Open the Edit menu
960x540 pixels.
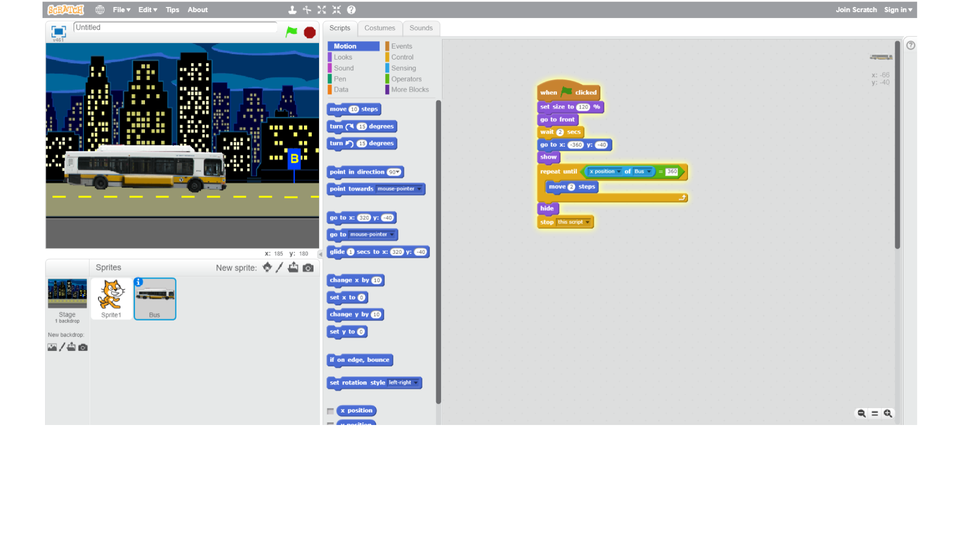147,10
